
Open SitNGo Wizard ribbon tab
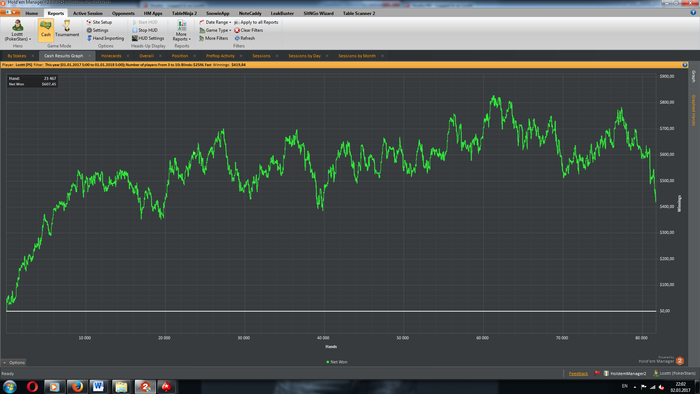click(318, 13)
